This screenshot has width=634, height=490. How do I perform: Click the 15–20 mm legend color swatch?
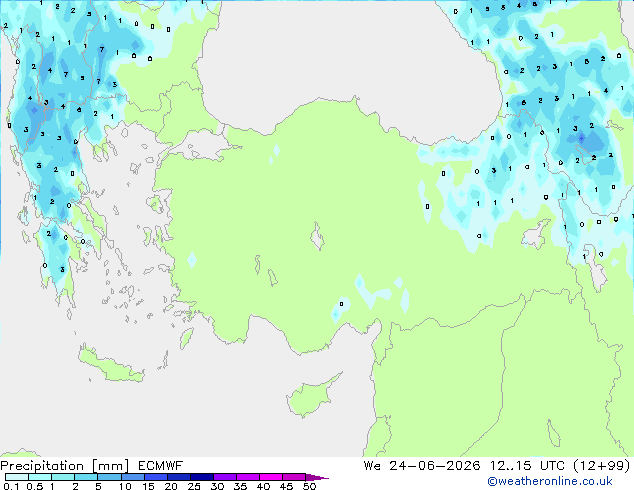click(155, 477)
